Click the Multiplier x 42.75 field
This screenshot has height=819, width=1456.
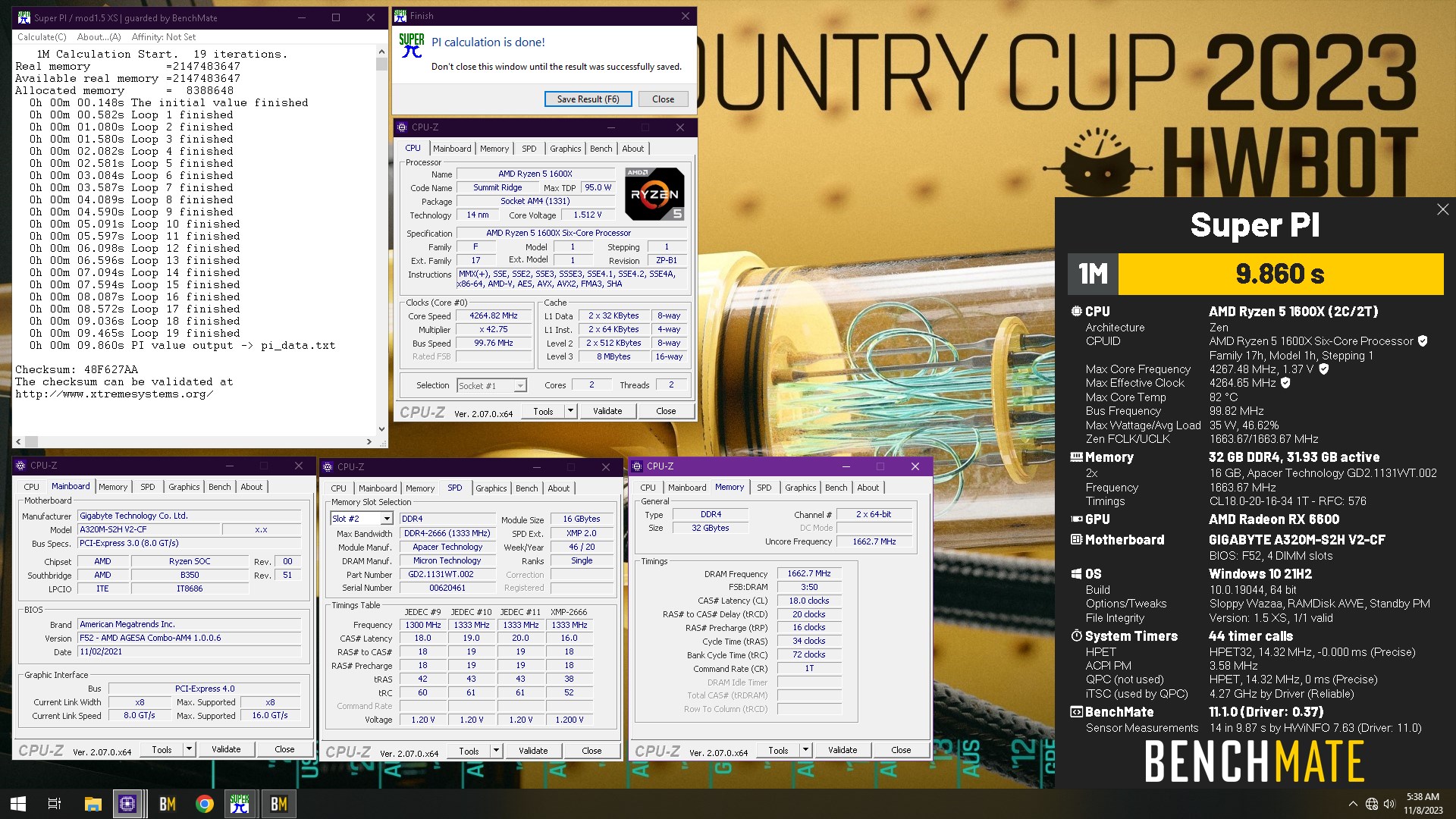click(493, 330)
